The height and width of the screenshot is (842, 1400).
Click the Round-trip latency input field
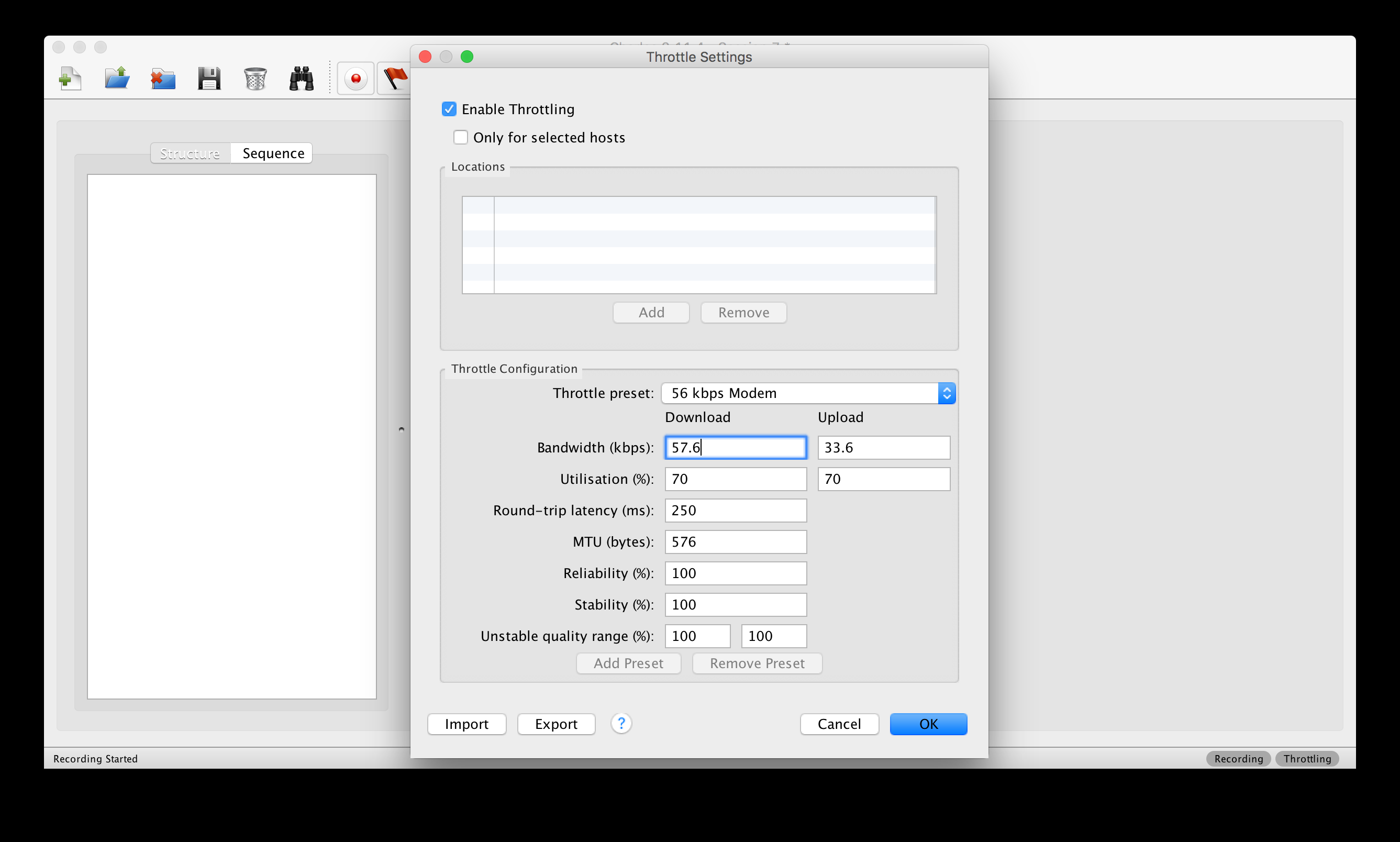click(735, 510)
